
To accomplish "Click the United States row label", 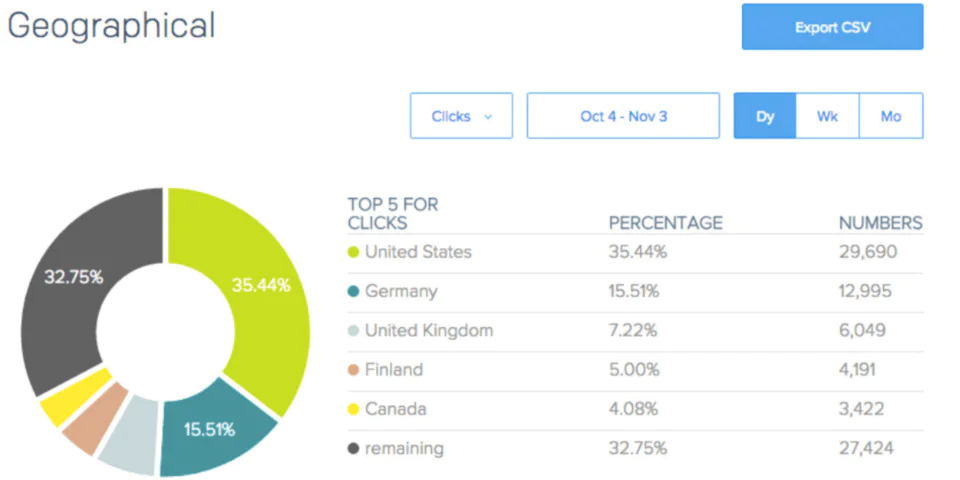I will (418, 252).
